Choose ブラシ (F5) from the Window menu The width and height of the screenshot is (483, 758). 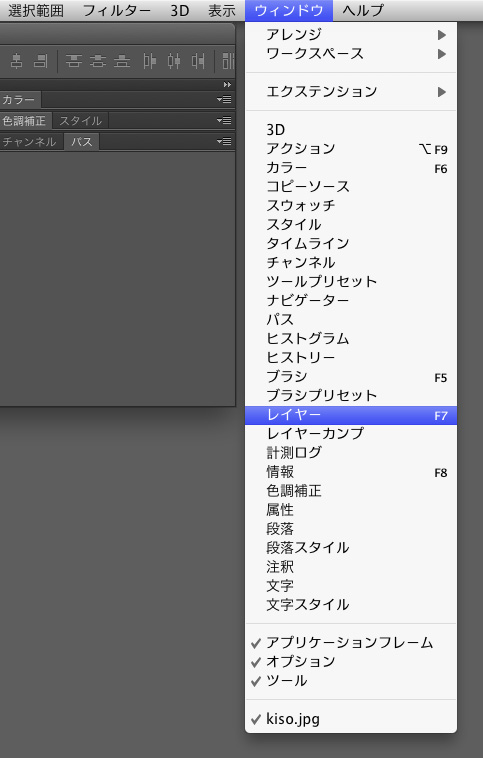tap(351, 377)
